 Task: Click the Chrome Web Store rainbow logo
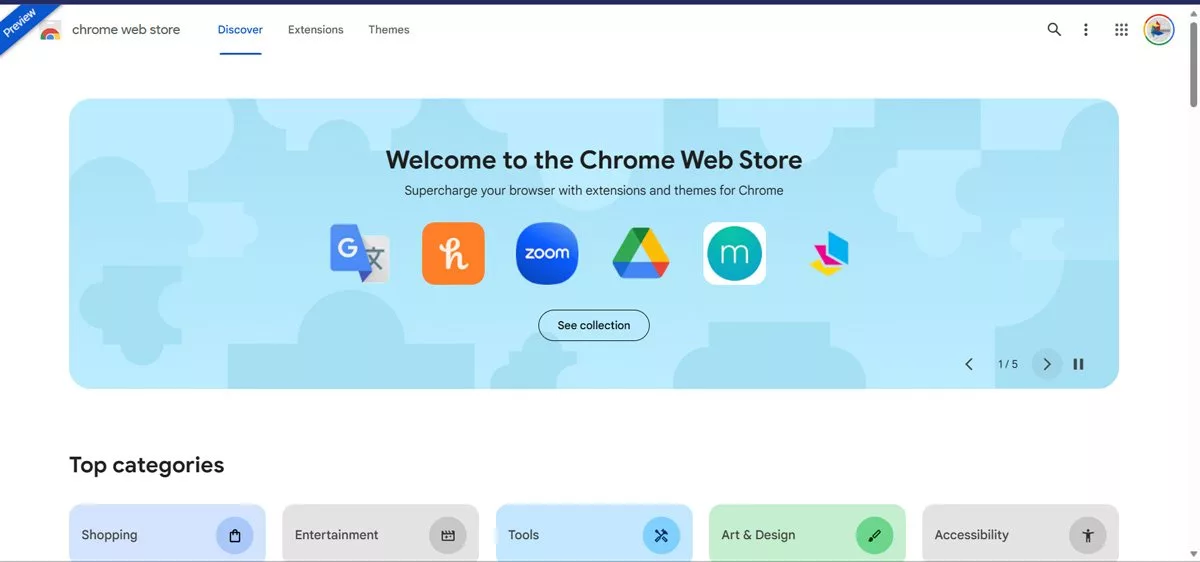click(50, 31)
